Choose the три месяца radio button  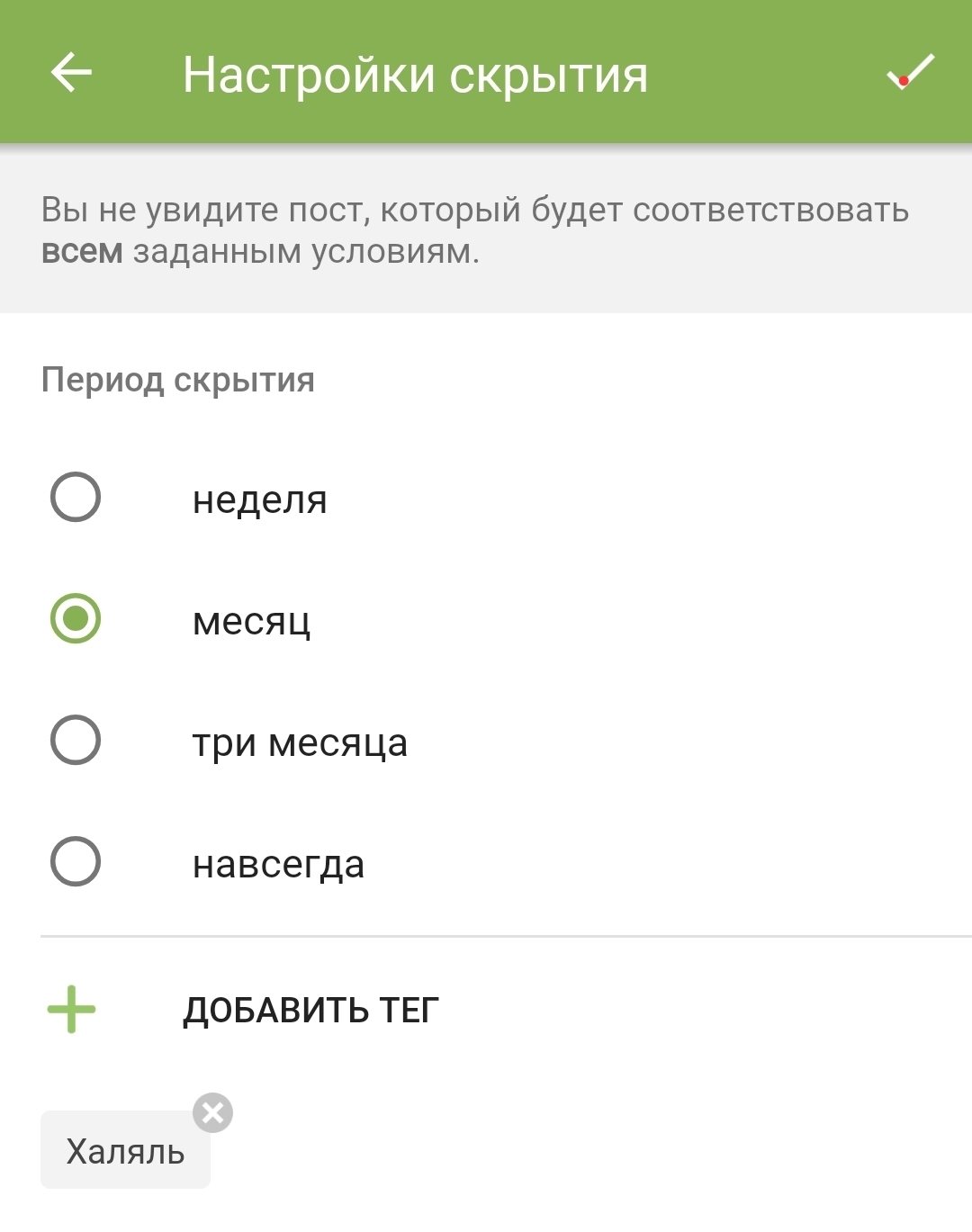pos(76,741)
